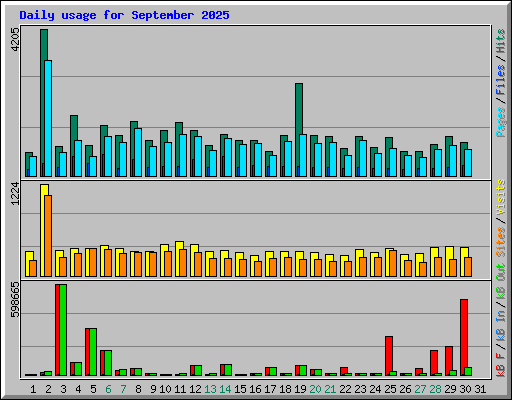The image size is (512, 400).
Task: Click the 'kB Out' legend label
Action: click(x=500, y=281)
